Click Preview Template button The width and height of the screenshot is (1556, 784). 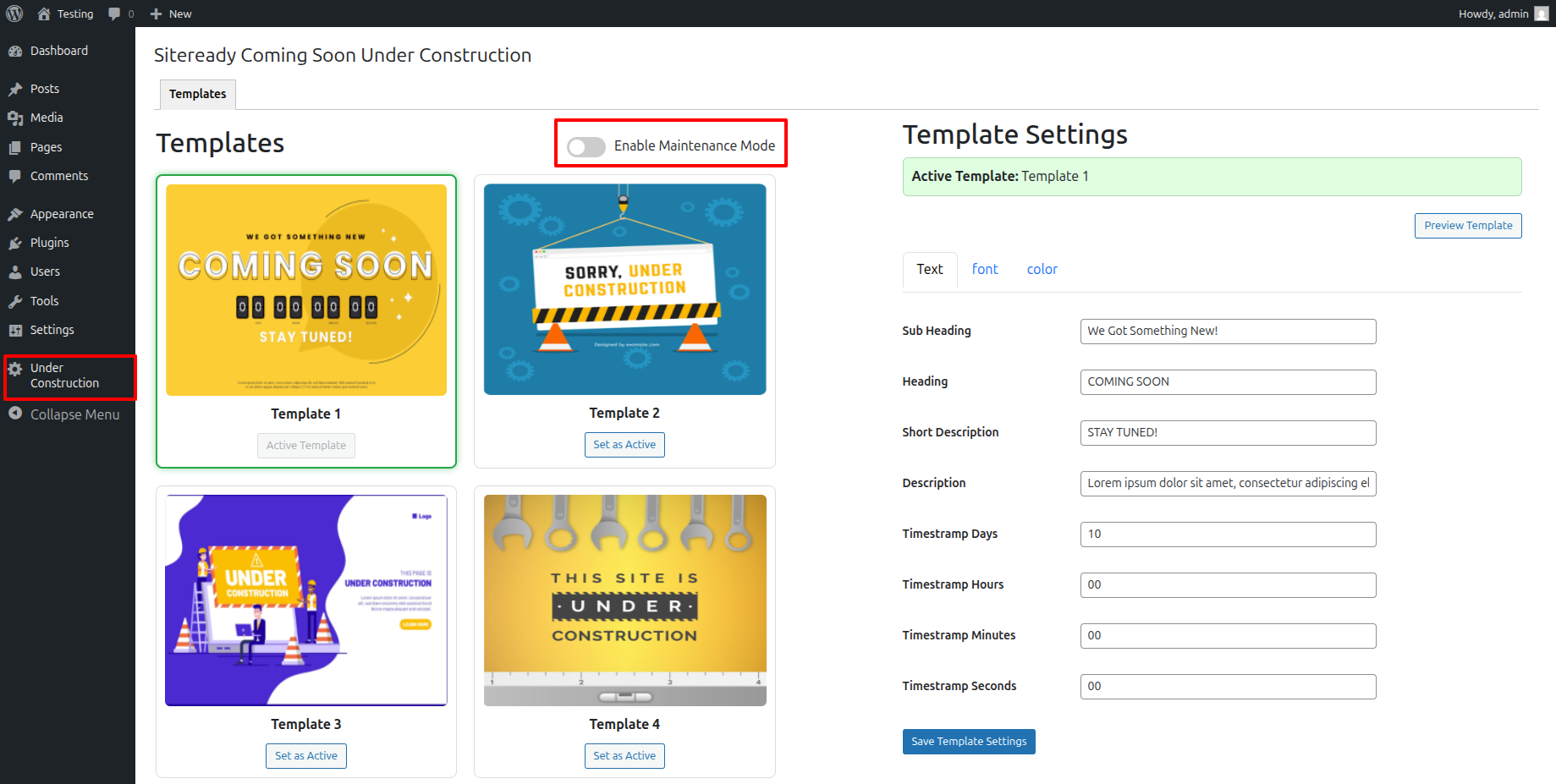pyautogui.click(x=1468, y=226)
